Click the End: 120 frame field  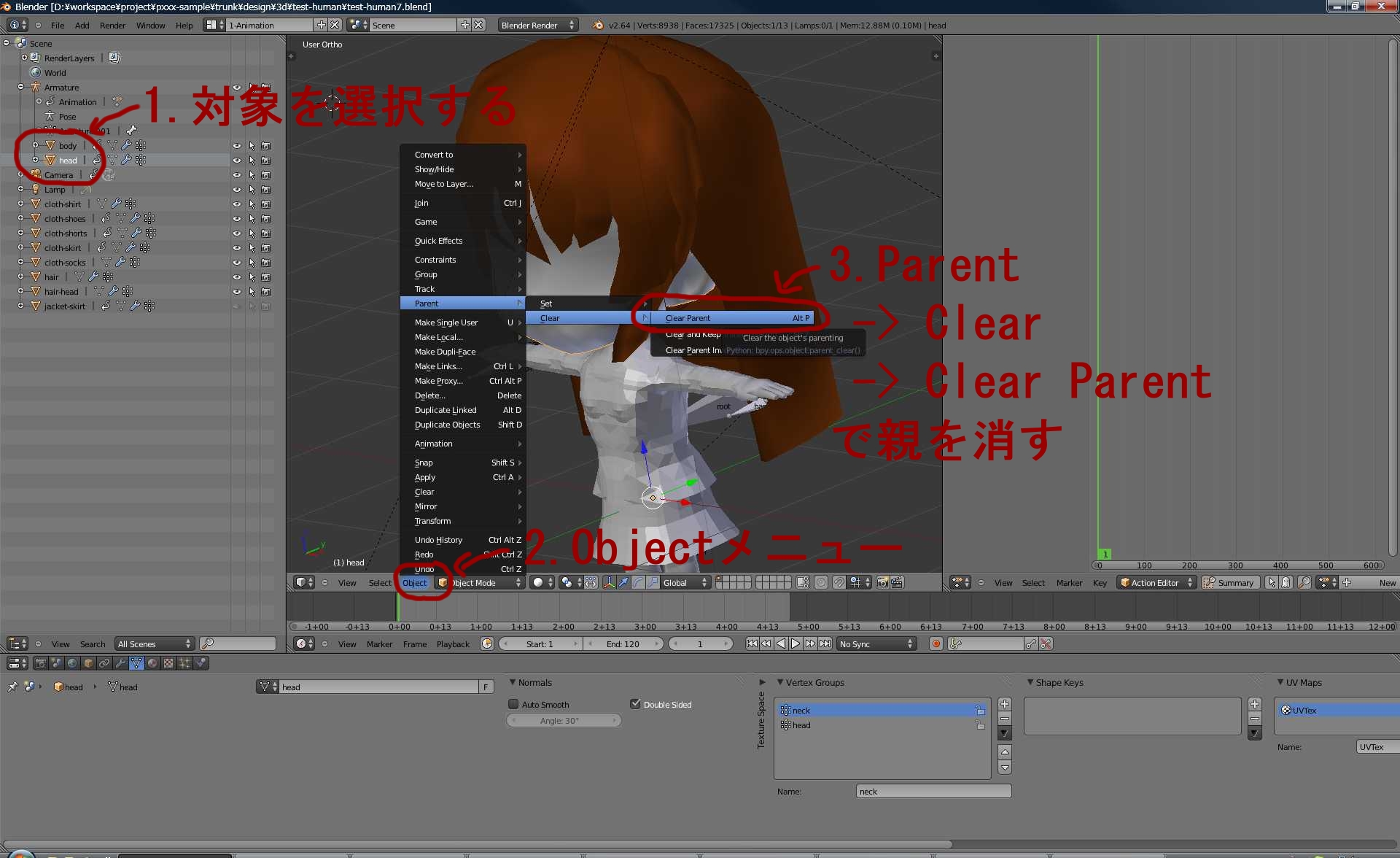click(x=623, y=643)
